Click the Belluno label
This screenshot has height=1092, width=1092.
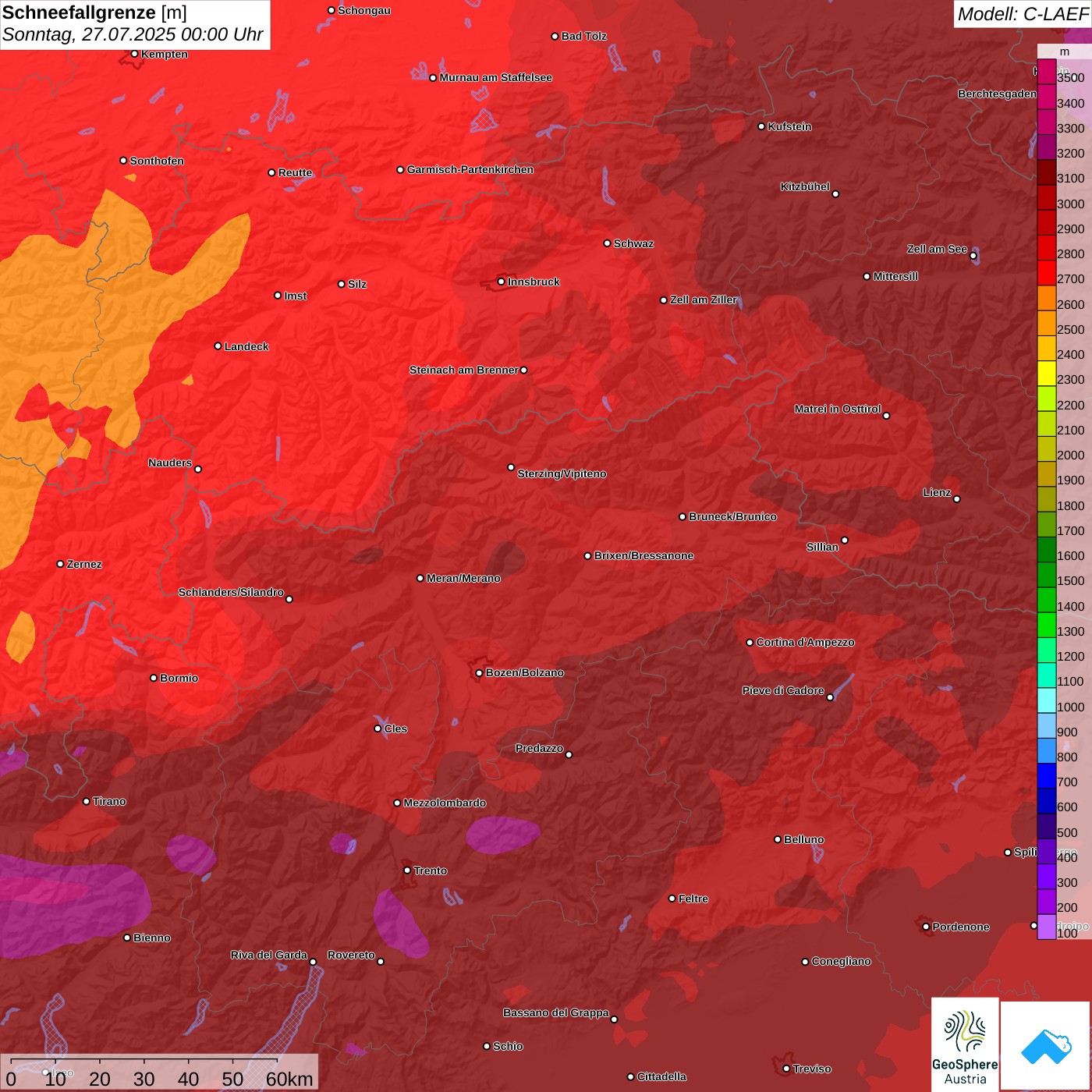click(x=804, y=840)
